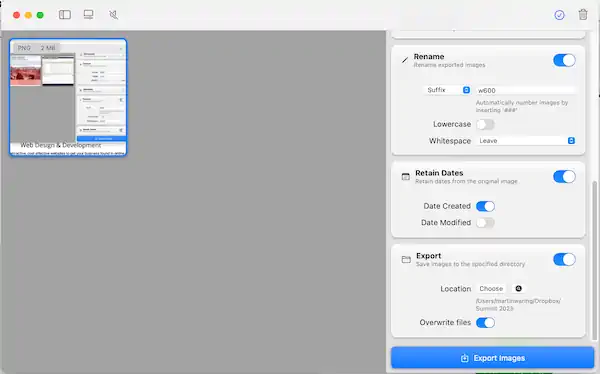Disable Overwrite files switch
Image resolution: width=600 pixels, height=374 pixels.
point(485,323)
